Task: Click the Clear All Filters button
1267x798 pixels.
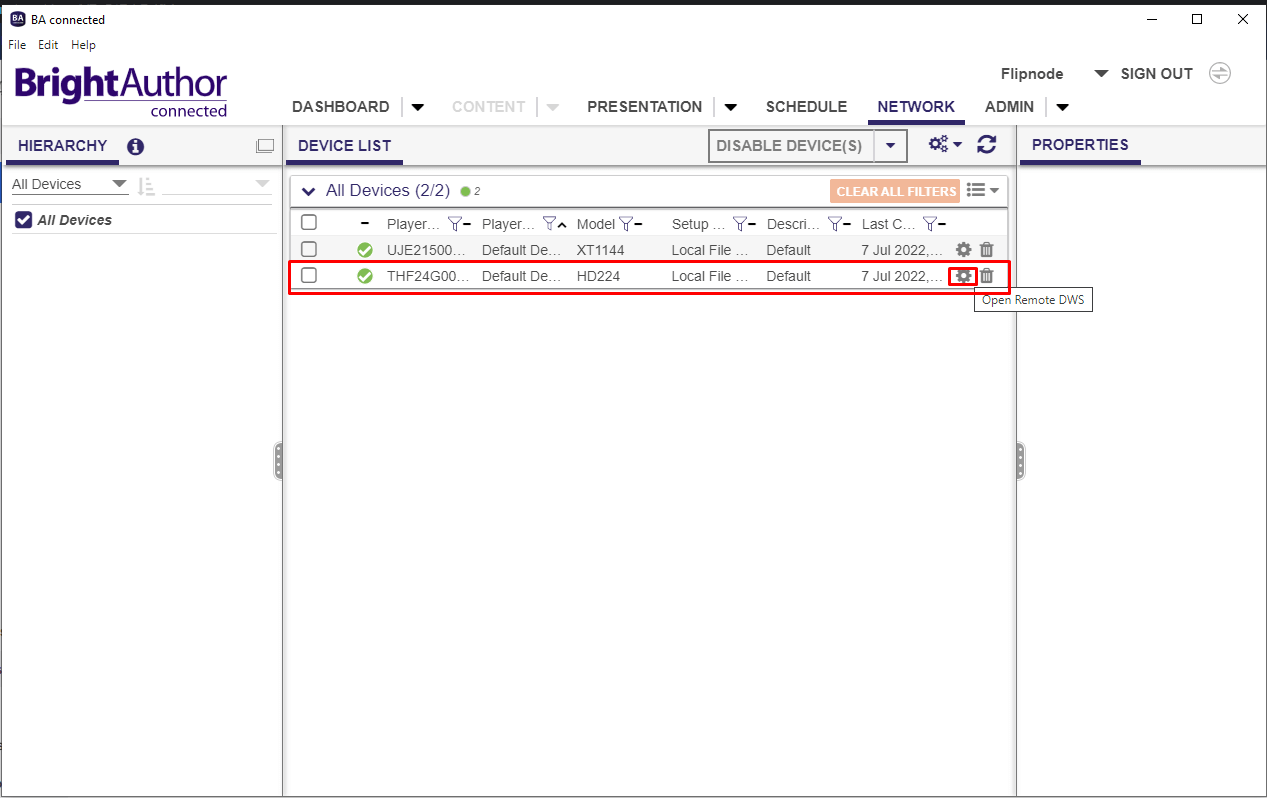Action: click(x=894, y=191)
